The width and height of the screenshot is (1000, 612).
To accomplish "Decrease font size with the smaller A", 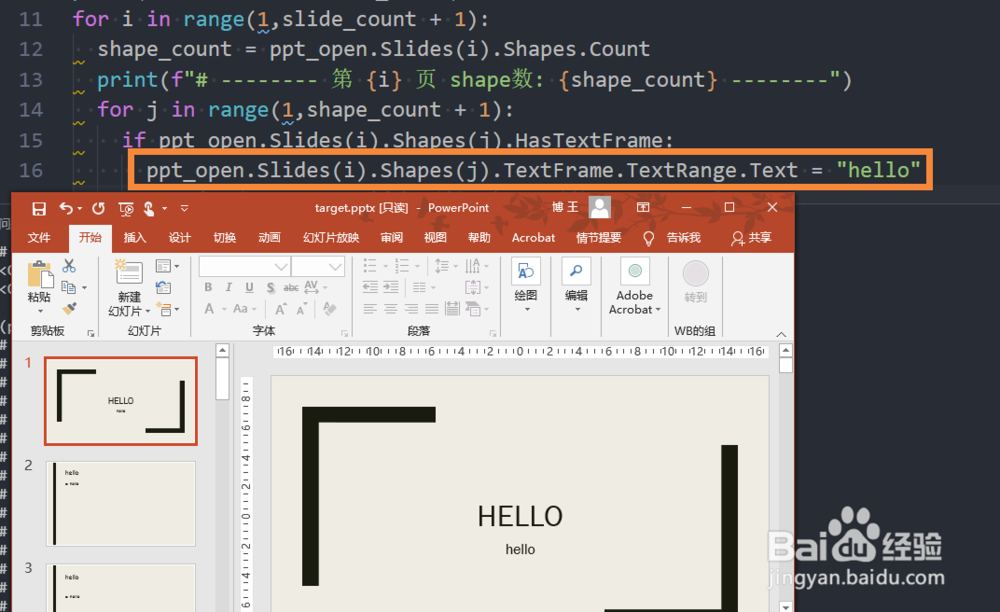I will pos(302,309).
